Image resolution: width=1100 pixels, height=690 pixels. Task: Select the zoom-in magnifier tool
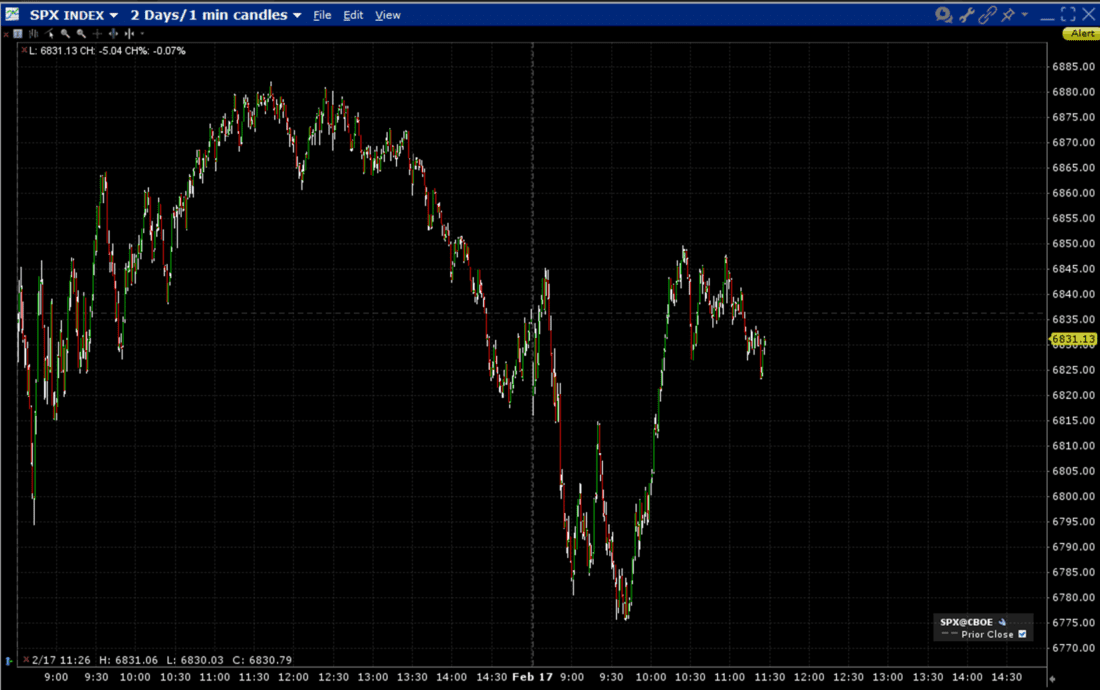(65, 33)
